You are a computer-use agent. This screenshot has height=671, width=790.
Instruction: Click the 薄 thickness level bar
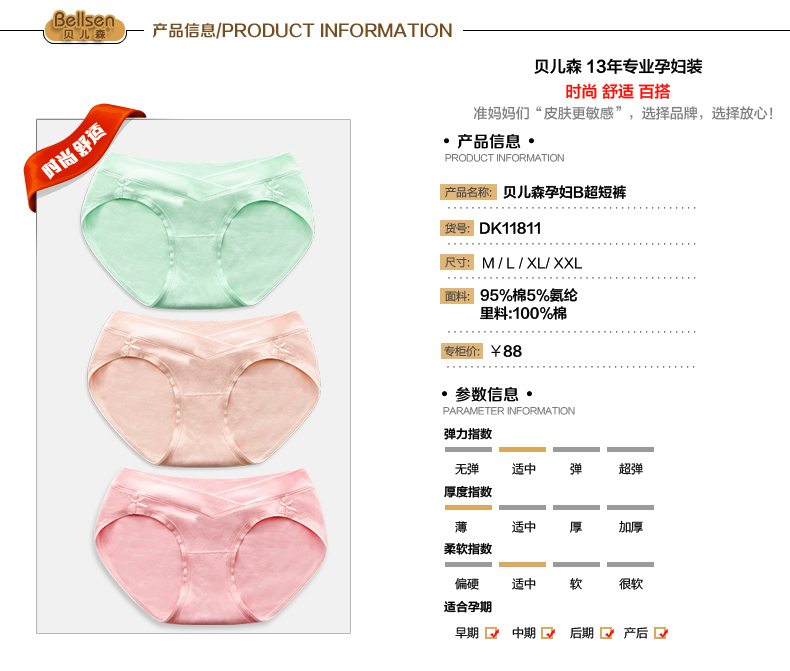click(x=468, y=507)
